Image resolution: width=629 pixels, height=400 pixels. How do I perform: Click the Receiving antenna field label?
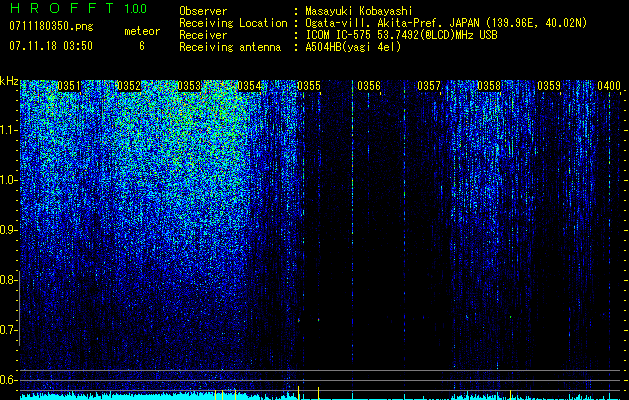230,47
